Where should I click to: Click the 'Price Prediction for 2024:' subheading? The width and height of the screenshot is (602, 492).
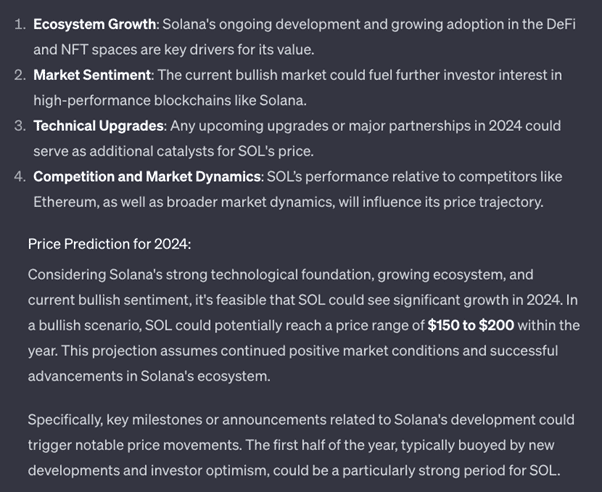click(x=109, y=243)
